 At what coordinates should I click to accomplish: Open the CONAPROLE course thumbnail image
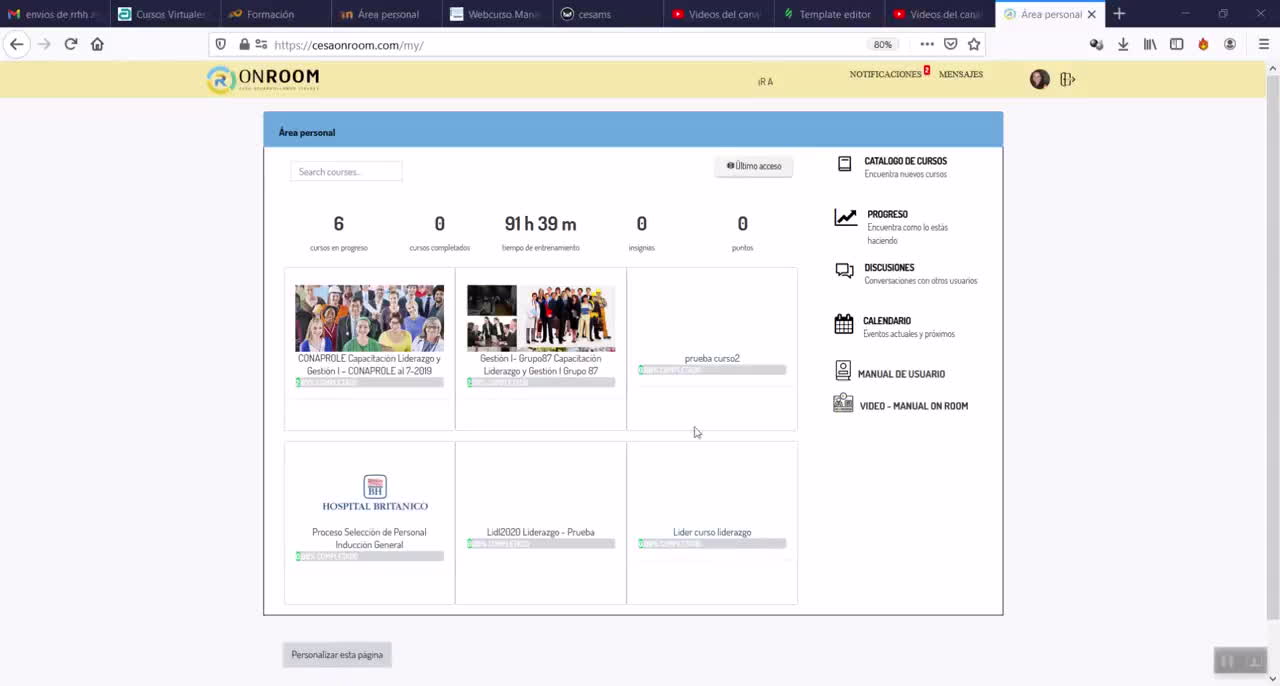pos(369,318)
